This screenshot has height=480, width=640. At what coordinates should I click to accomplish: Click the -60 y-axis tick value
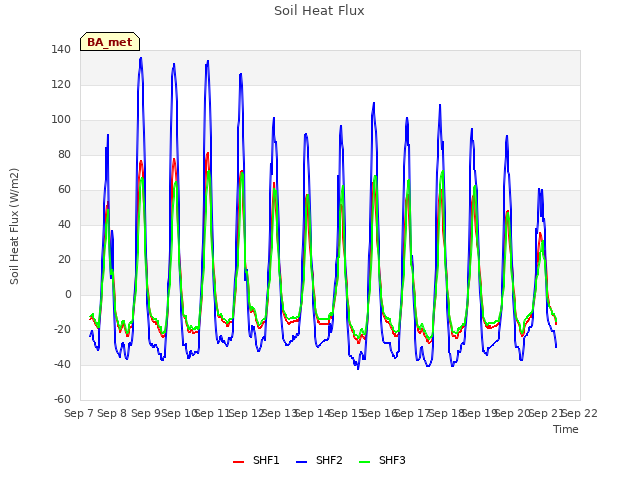point(62,400)
